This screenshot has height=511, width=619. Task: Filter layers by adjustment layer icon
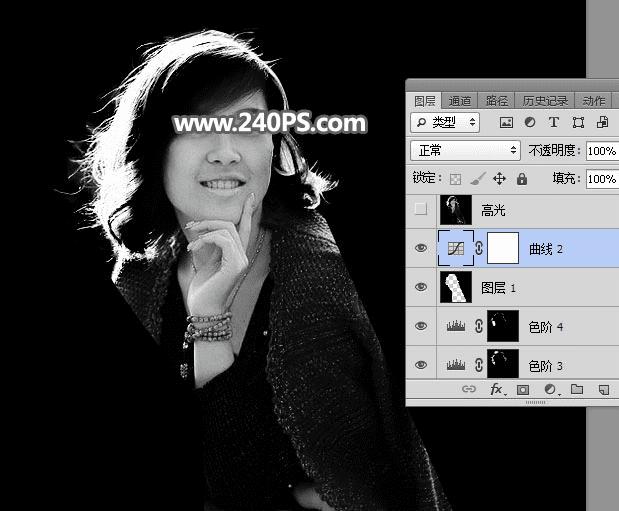(530, 122)
